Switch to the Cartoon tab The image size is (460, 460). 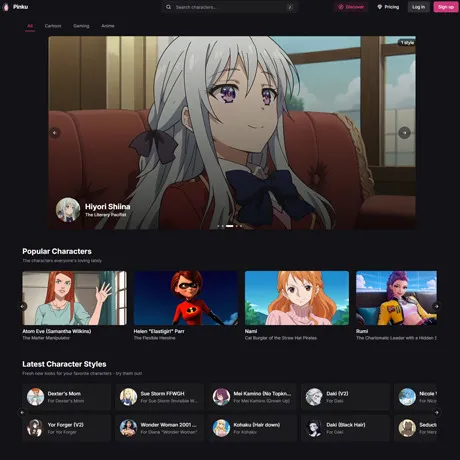tap(53, 26)
